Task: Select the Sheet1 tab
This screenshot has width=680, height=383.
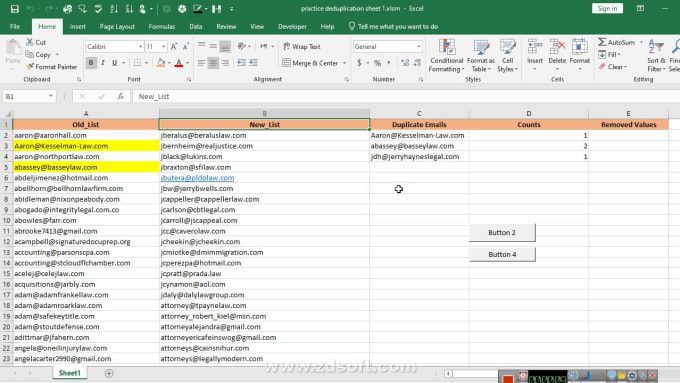Action: [69, 373]
